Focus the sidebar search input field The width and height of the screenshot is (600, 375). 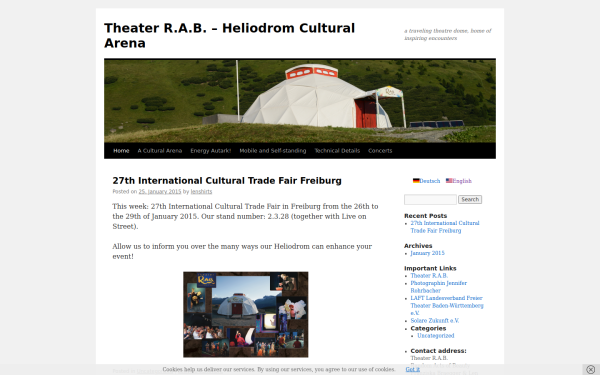click(430, 199)
